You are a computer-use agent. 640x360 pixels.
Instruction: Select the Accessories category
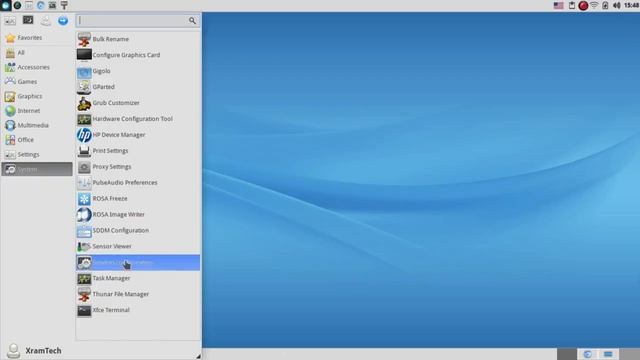37,67
